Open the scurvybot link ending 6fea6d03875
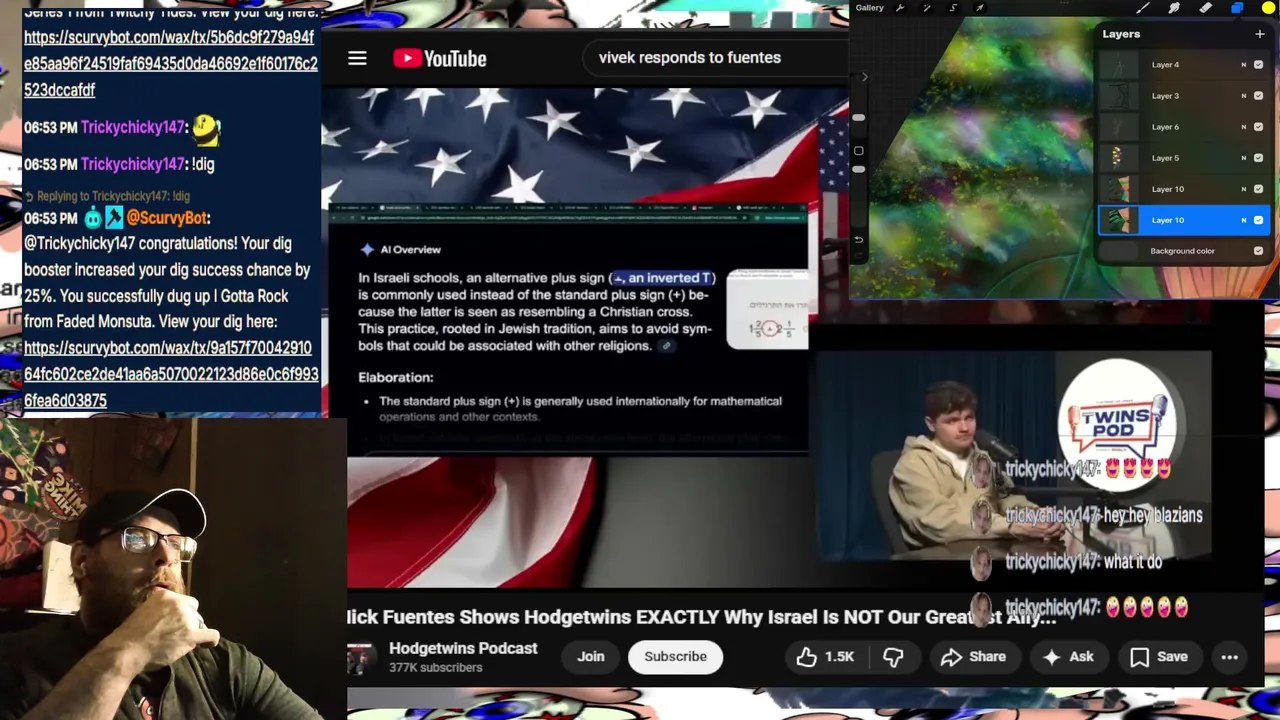Image resolution: width=1280 pixels, height=720 pixels. tap(171, 374)
